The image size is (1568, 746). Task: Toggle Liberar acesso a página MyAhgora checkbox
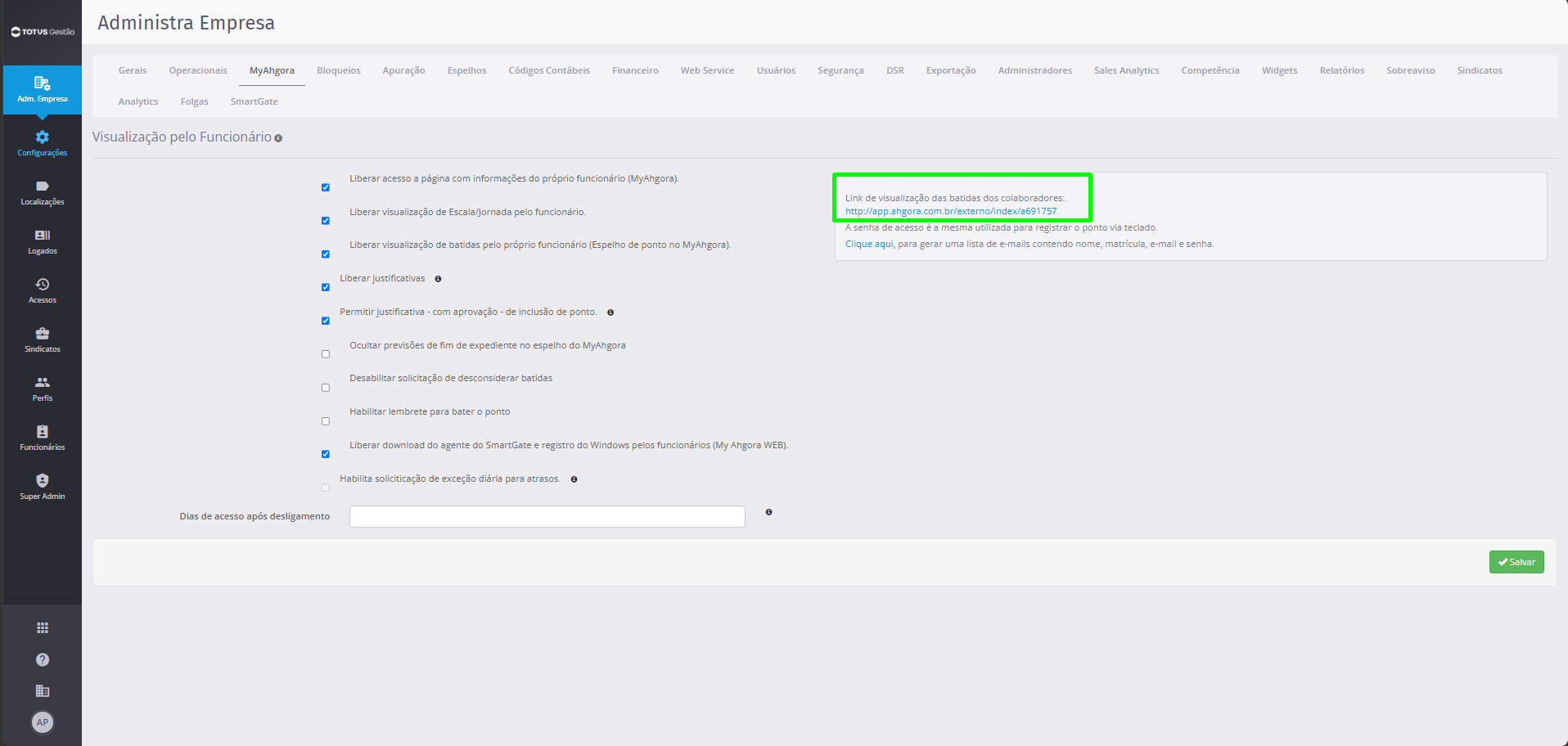click(326, 187)
